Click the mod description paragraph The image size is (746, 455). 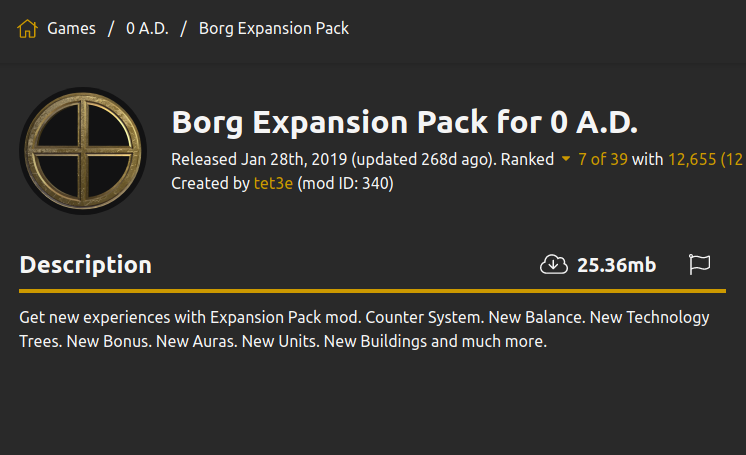coord(364,329)
